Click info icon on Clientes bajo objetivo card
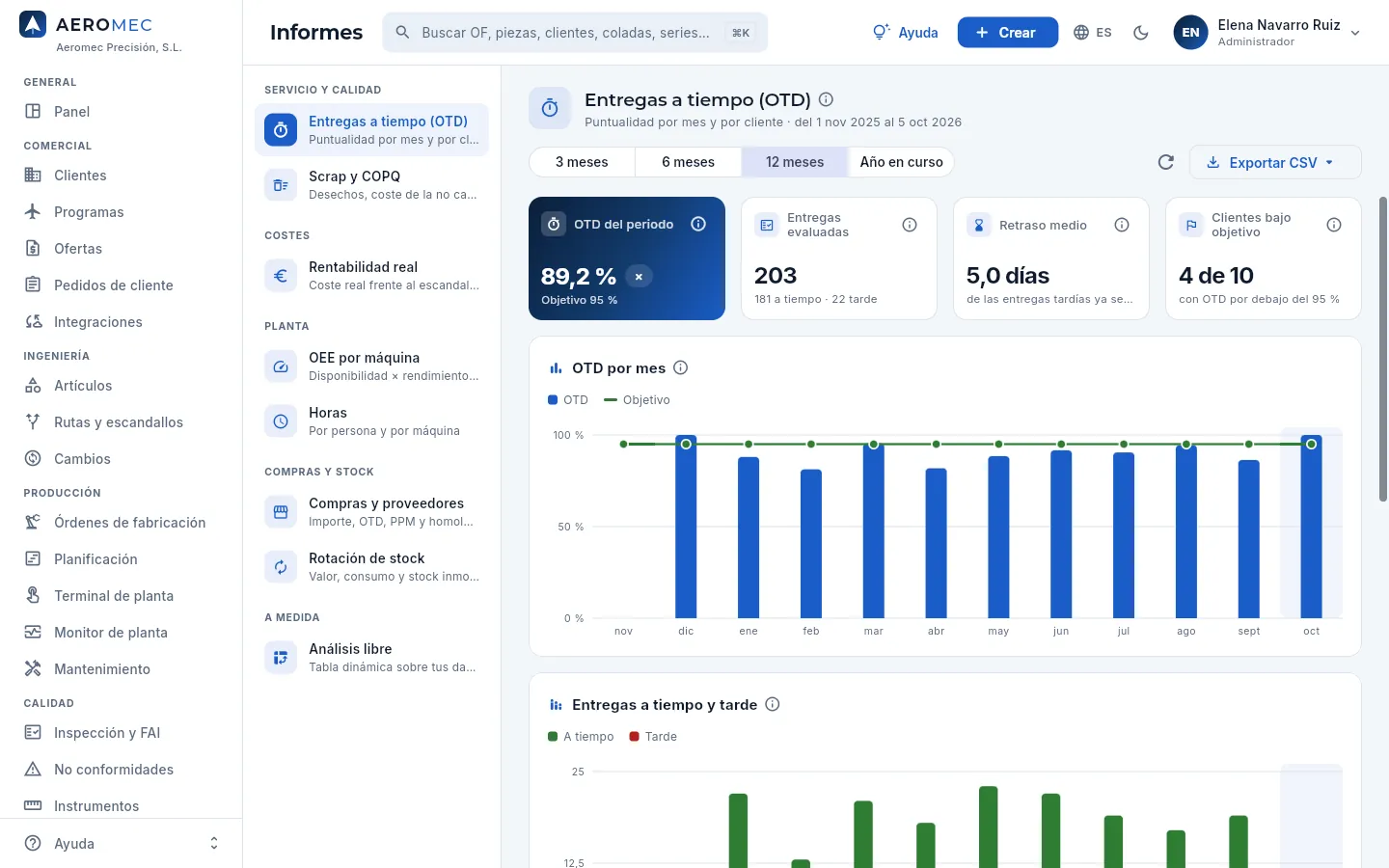1389x868 pixels. point(1334,225)
